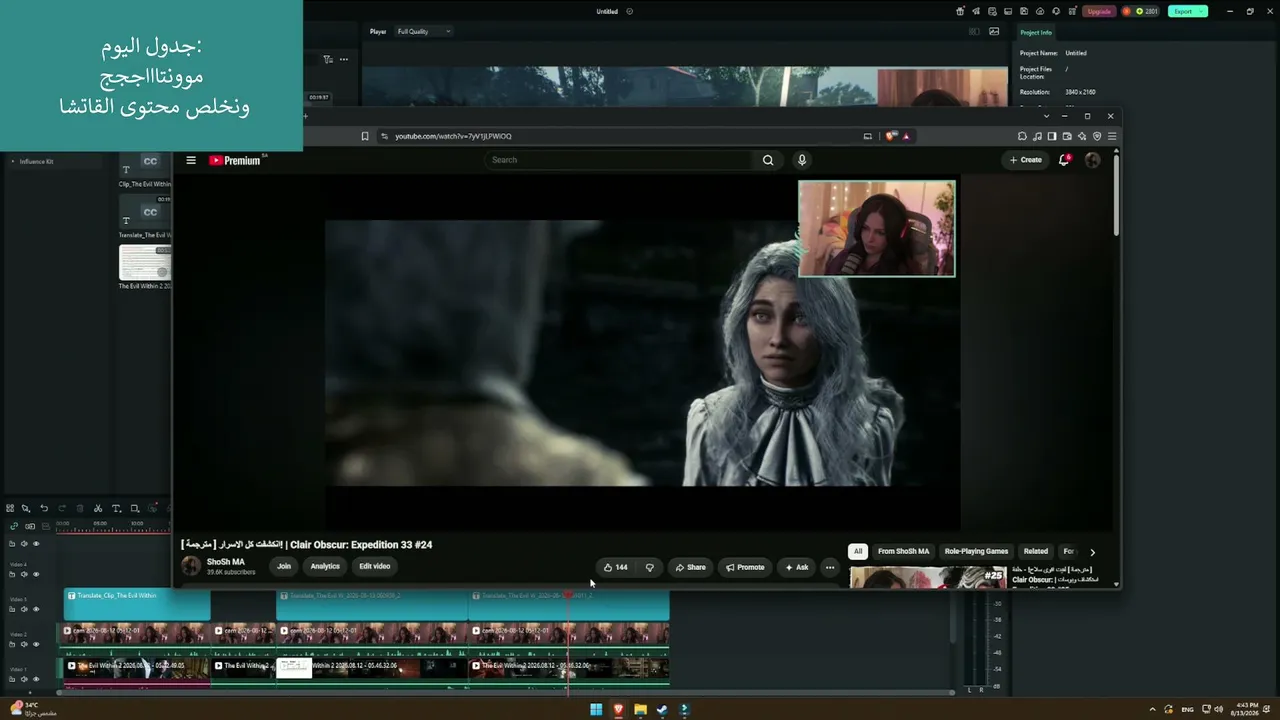Click the Join channel button
Viewport: 1280px width, 720px height.
pyautogui.click(x=284, y=566)
